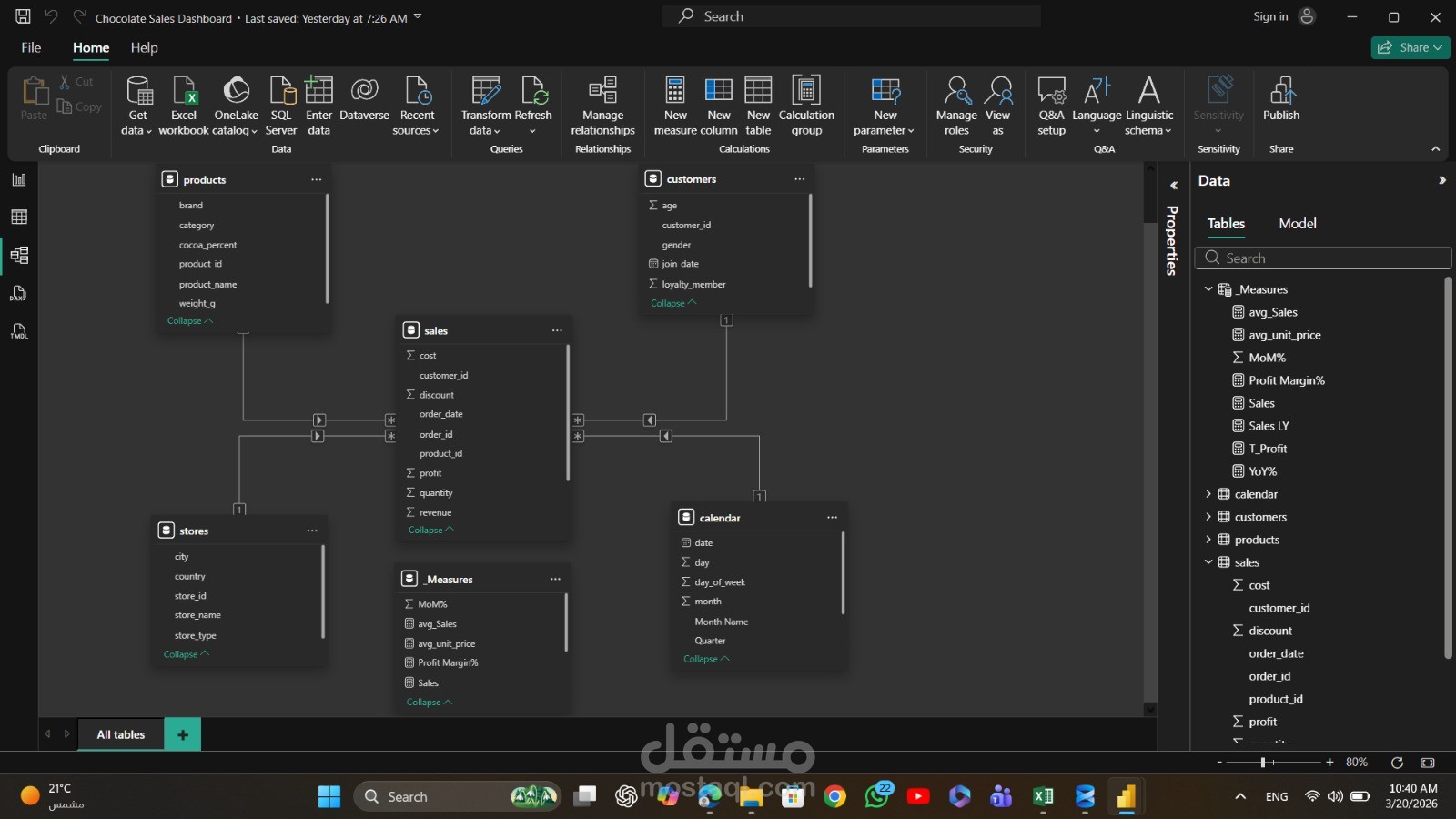Open the Get data dropdown

(x=137, y=130)
